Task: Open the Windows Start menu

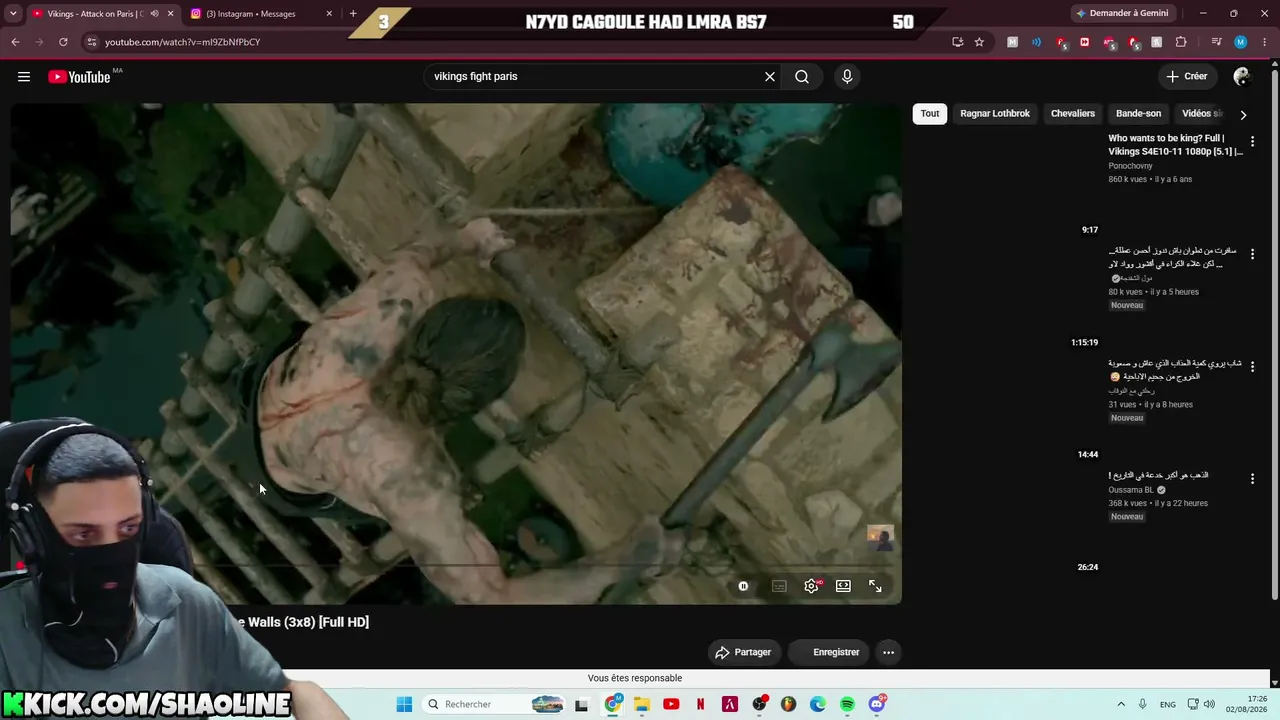Action: click(x=404, y=704)
